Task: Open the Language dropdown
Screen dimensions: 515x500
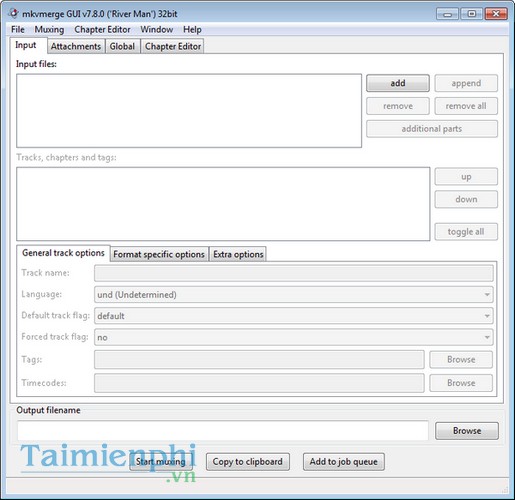Action: 294,295
